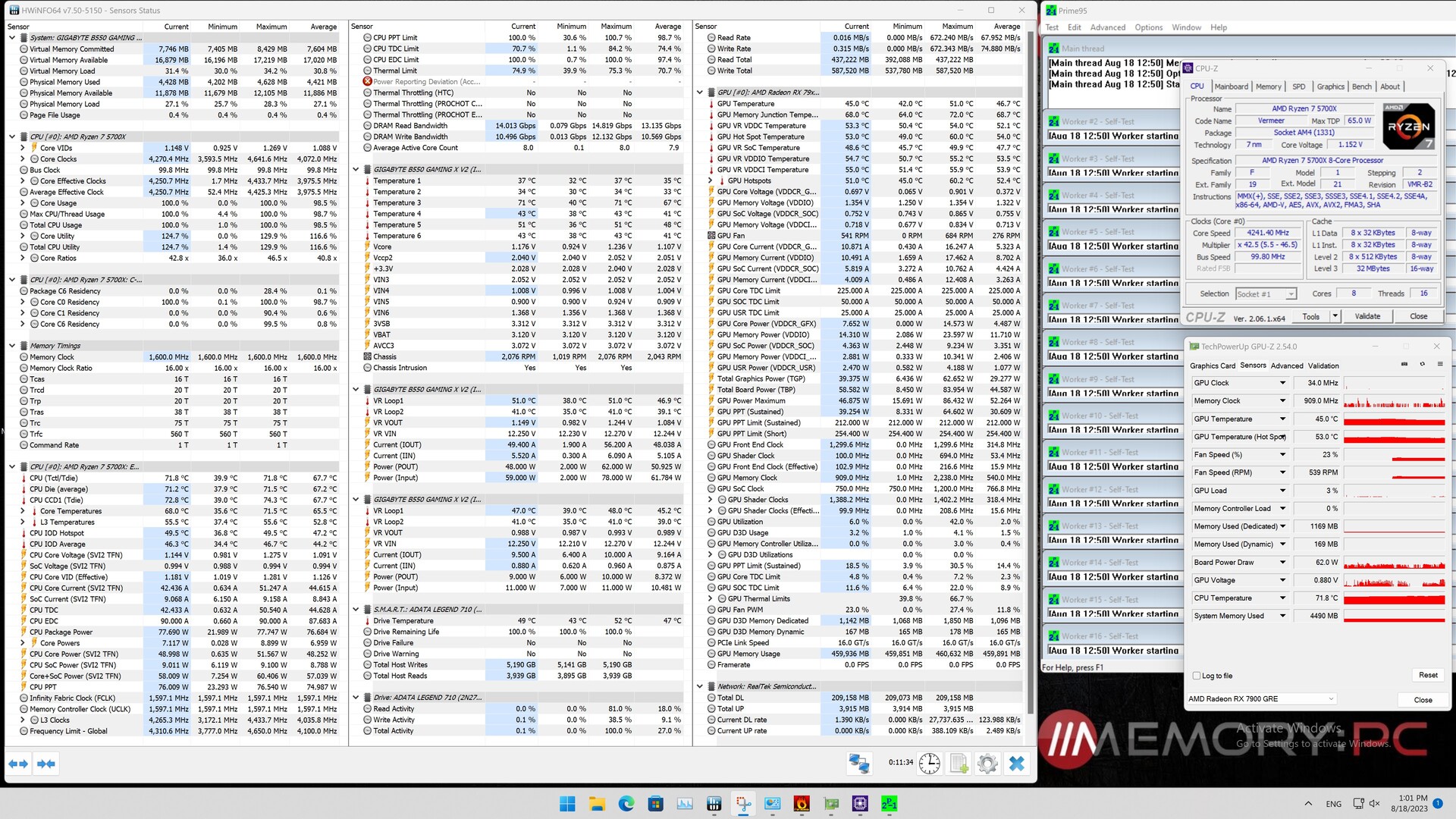Screen dimensions: 1456x819
Task: Select the Snipping Tool taskbar icon
Action: (x=743, y=804)
